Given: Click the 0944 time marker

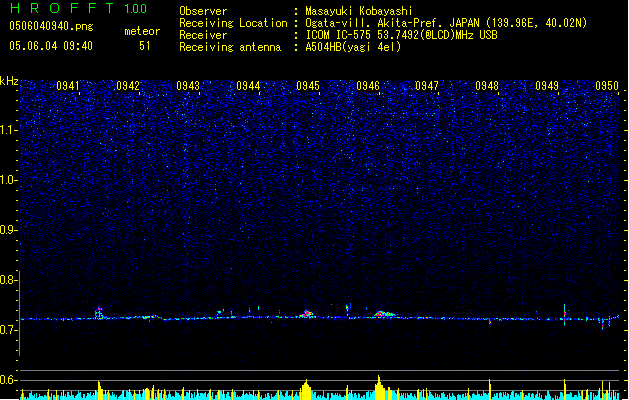Looking at the screenshot, I should click(x=248, y=86).
